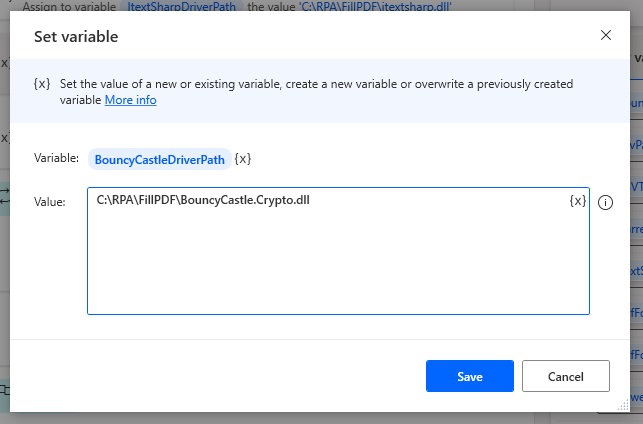Close the Set variable dialog
Image resolution: width=643 pixels, height=424 pixels.
pyautogui.click(x=606, y=35)
